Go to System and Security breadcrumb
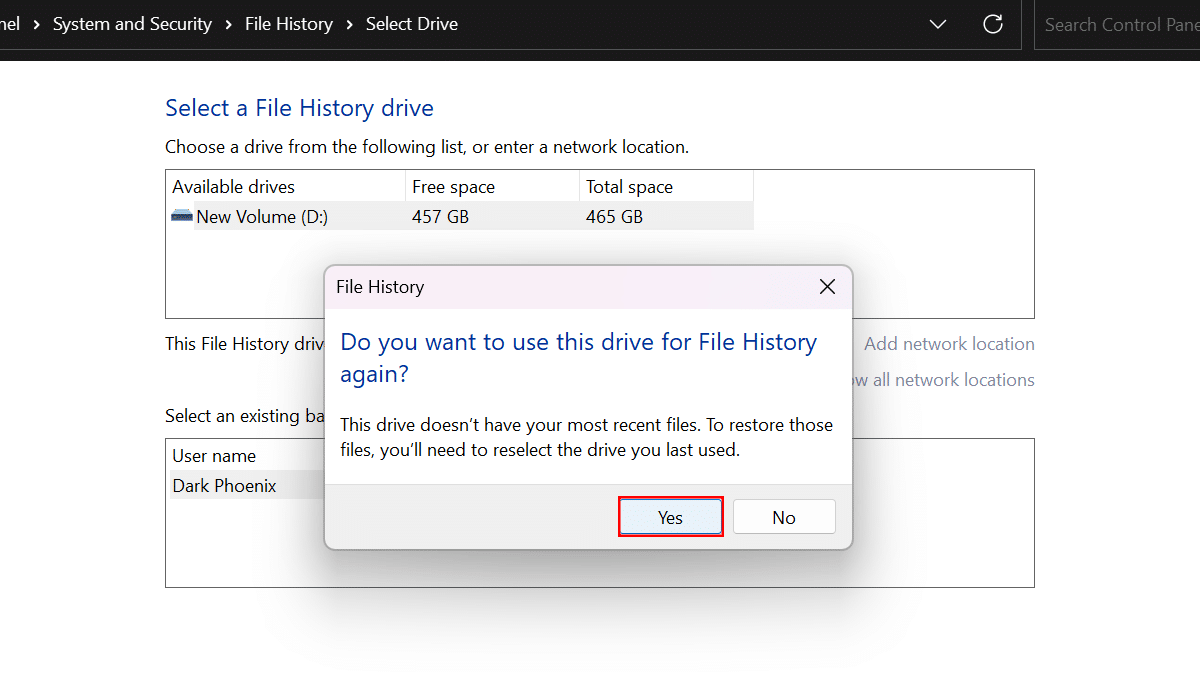Viewport: 1200px width, 675px height. tap(132, 24)
